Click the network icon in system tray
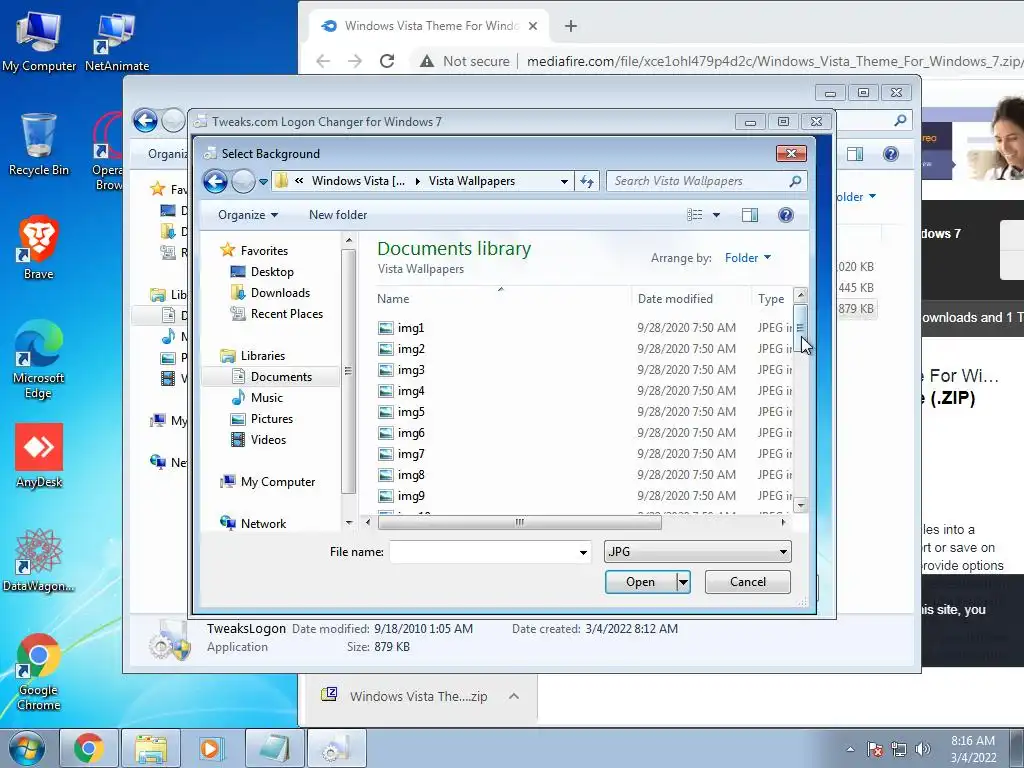The width and height of the screenshot is (1024, 768). tap(899, 749)
